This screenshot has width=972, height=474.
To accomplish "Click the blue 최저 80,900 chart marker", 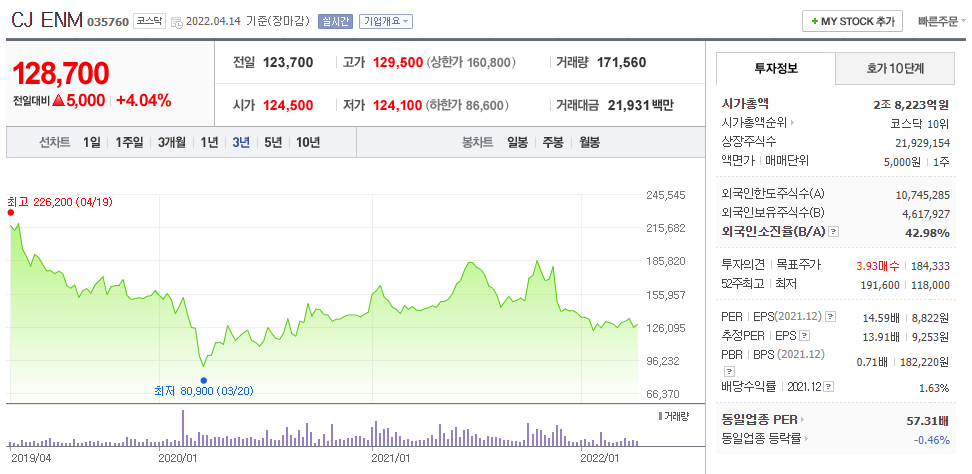I will click(x=203, y=380).
